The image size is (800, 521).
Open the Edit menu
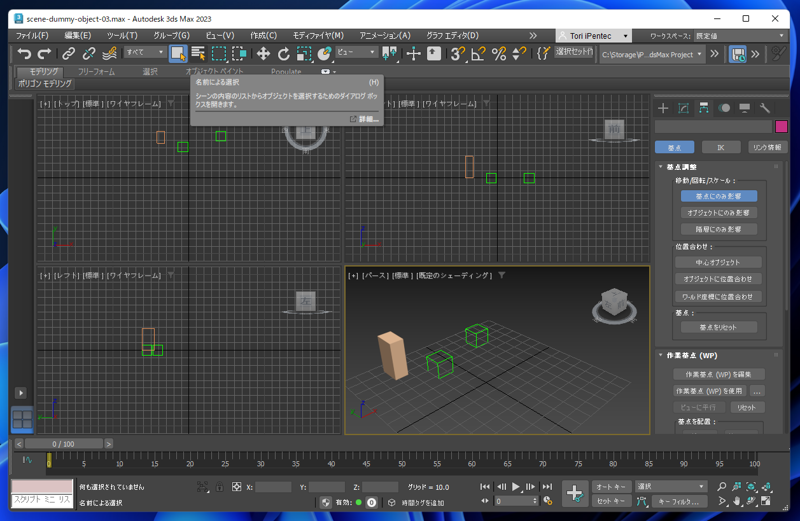(78, 36)
